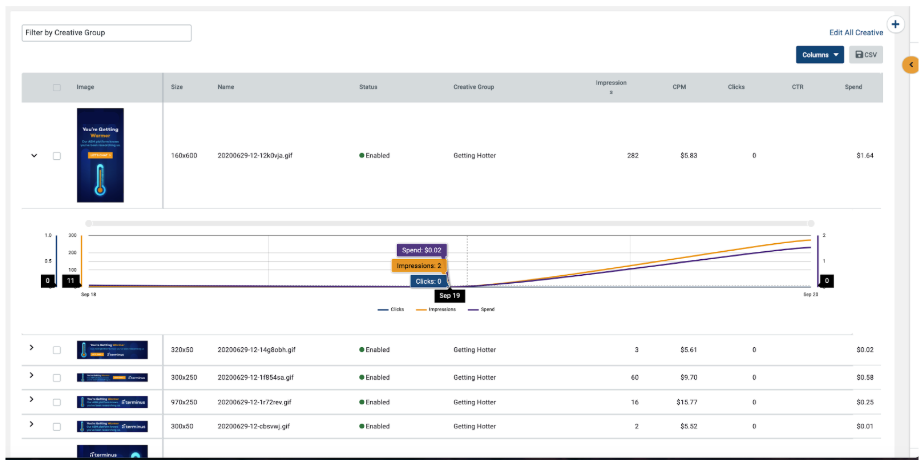The width and height of the screenshot is (921, 460).
Task: Click the blue plus icon at top right
Action: [x=895, y=41]
